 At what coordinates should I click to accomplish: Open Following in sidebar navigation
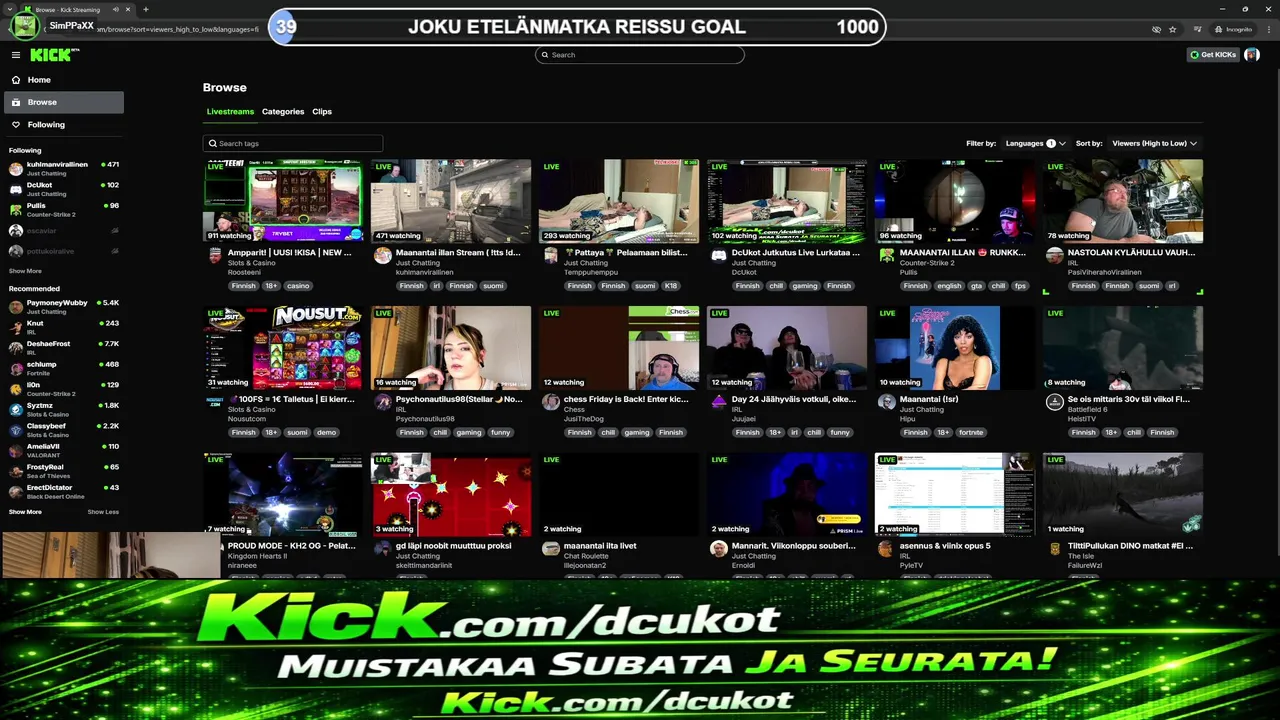pos(64,125)
